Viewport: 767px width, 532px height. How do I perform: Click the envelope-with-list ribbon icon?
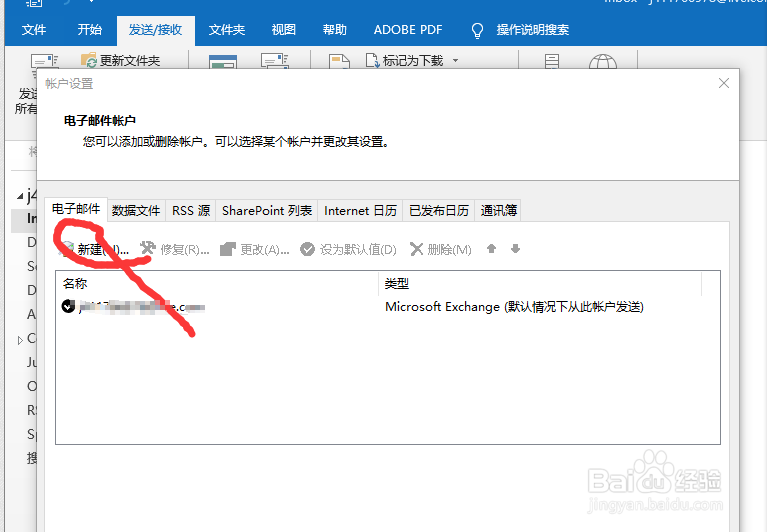coord(275,61)
